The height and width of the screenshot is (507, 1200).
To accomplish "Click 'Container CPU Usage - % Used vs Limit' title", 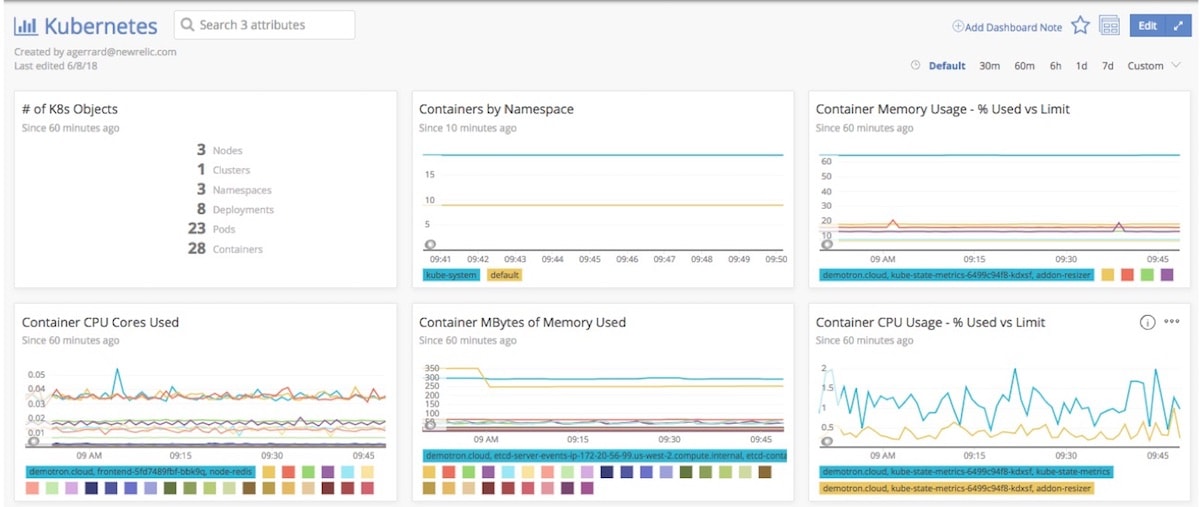I will (931, 322).
